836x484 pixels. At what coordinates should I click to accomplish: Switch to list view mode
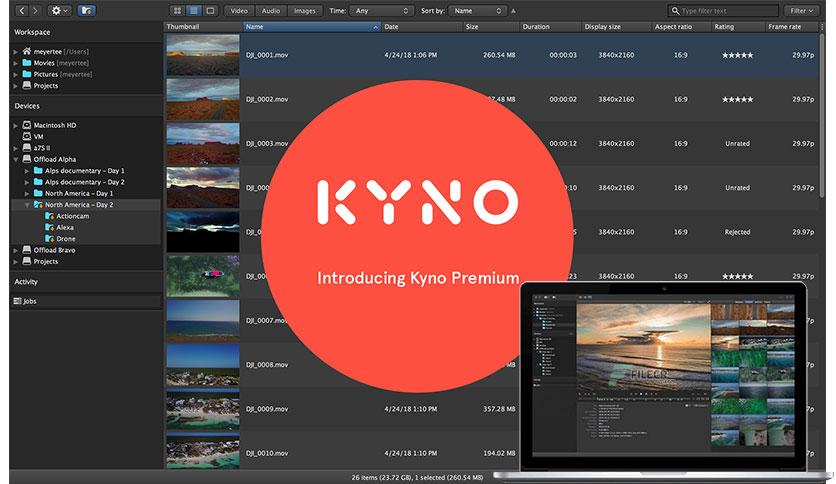click(x=194, y=11)
